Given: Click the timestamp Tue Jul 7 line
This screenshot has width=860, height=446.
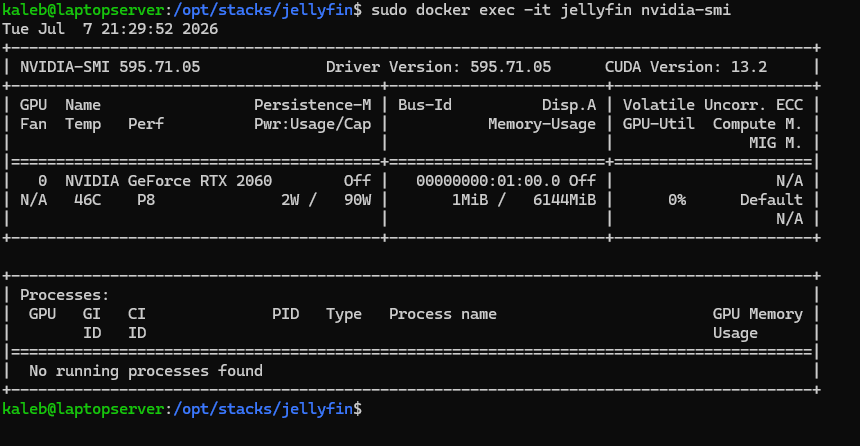Looking at the screenshot, I should coord(110,29).
